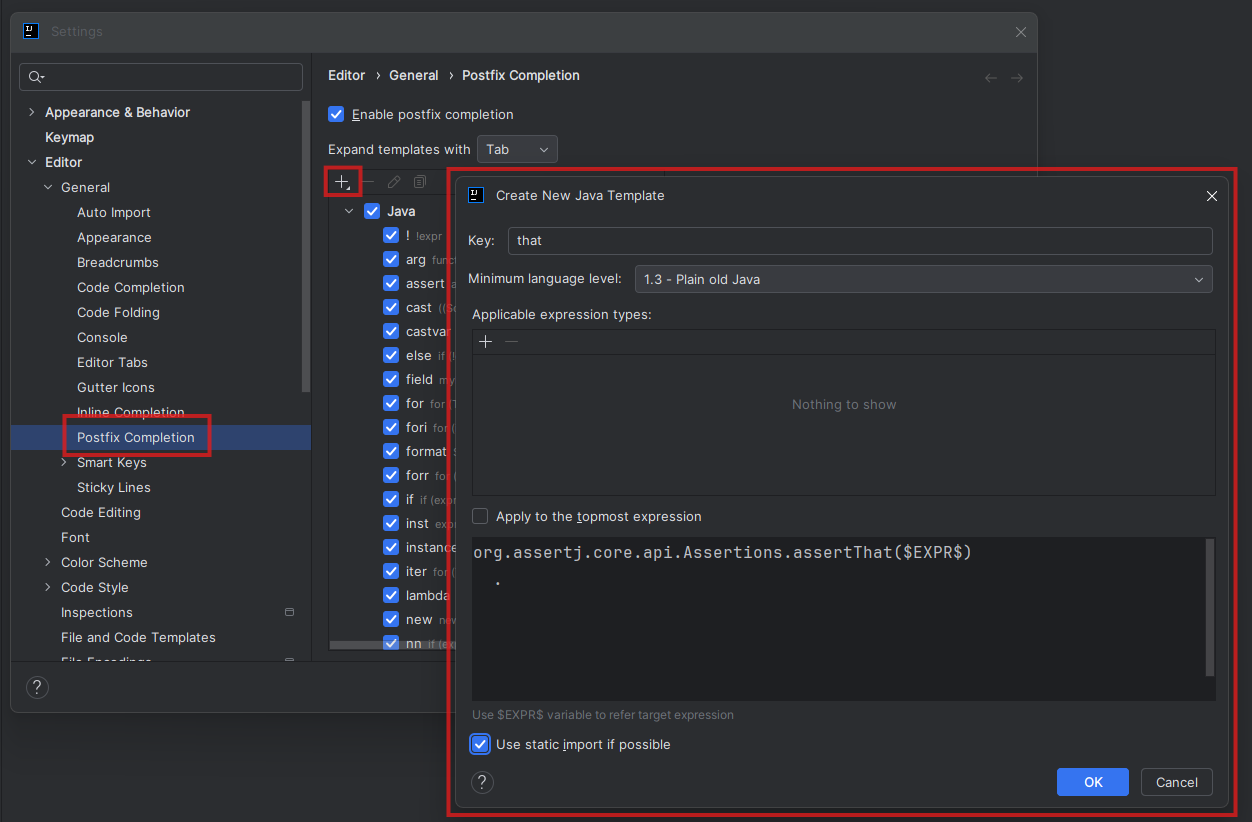
Task: Click the edit template pencil icon
Action: [394, 182]
